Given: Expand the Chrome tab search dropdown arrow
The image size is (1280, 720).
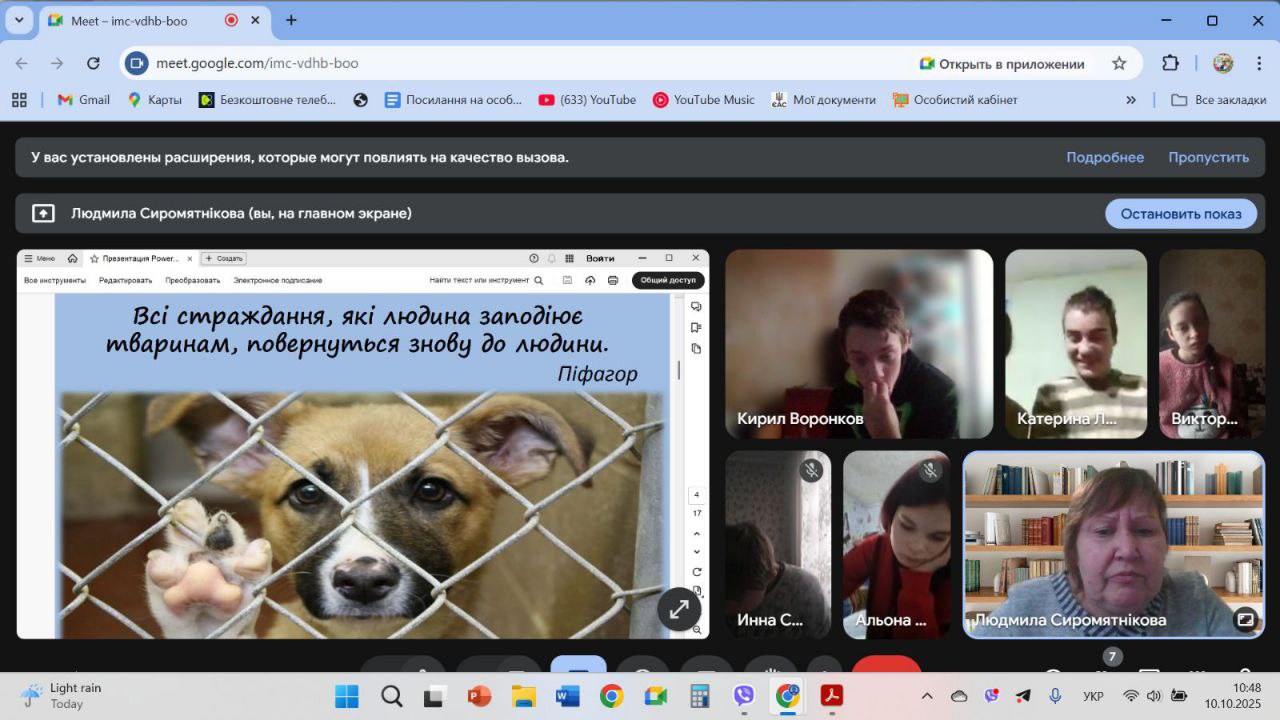Looking at the screenshot, I should pyautogui.click(x=19, y=20).
